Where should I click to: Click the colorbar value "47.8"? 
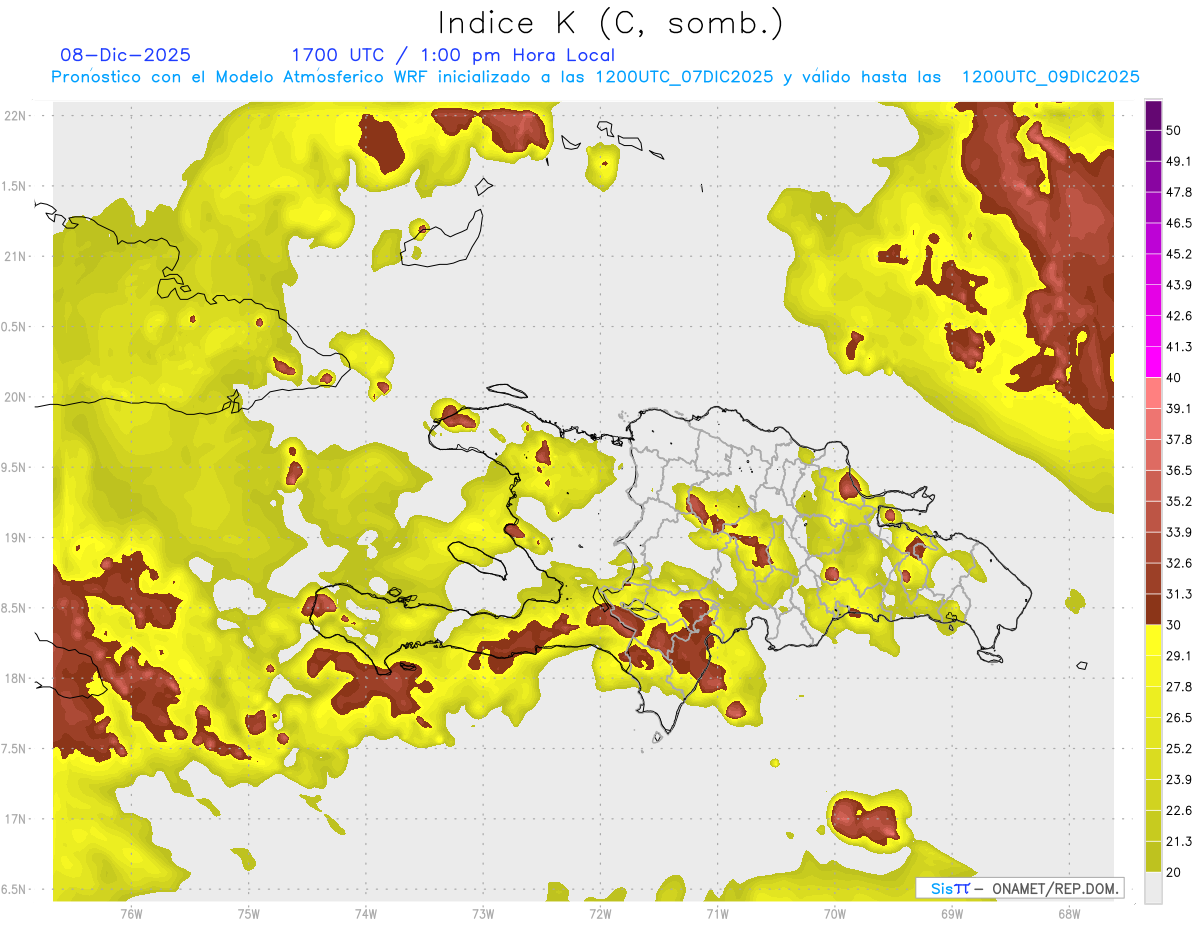1179,192
